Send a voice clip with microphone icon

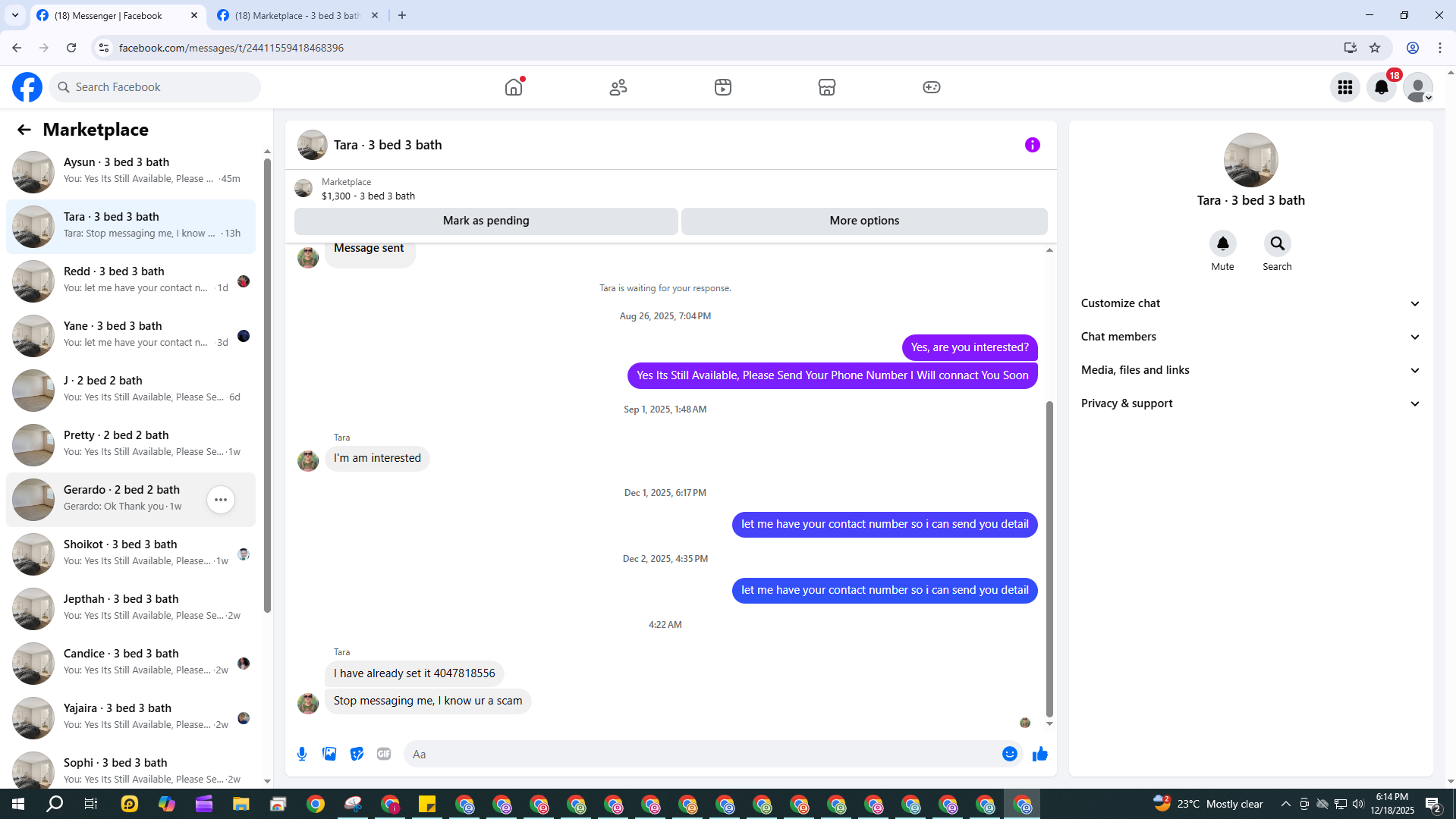point(302,754)
